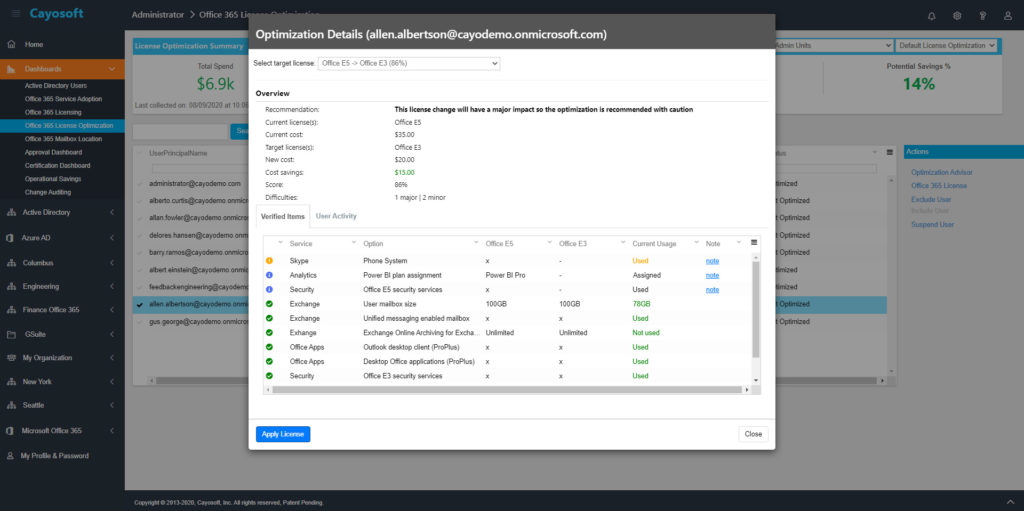The width and height of the screenshot is (1024, 511).
Task: Toggle checkmark for gus.george row
Action: [140, 321]
